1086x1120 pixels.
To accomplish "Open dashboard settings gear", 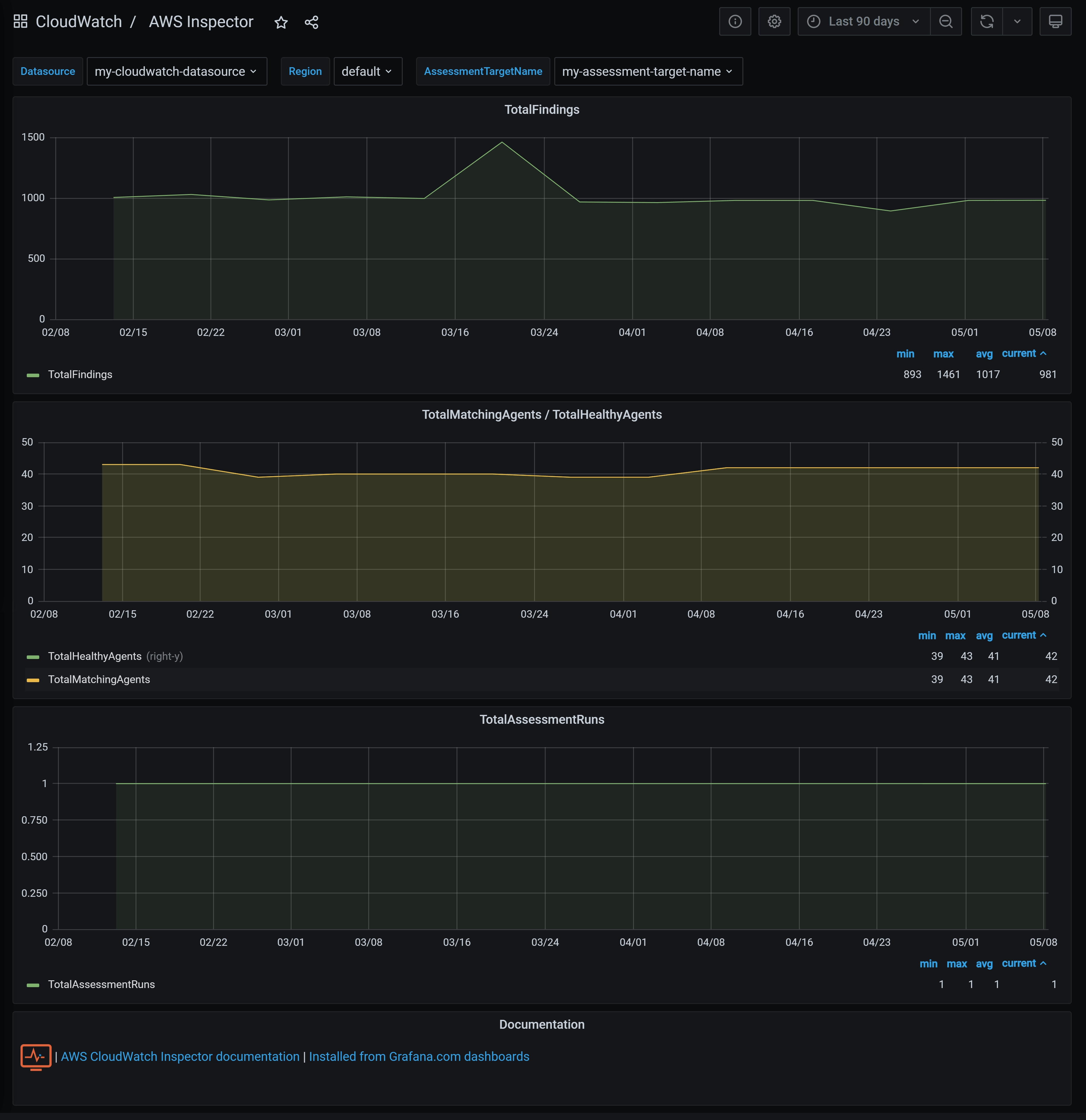I will [774, 22].
